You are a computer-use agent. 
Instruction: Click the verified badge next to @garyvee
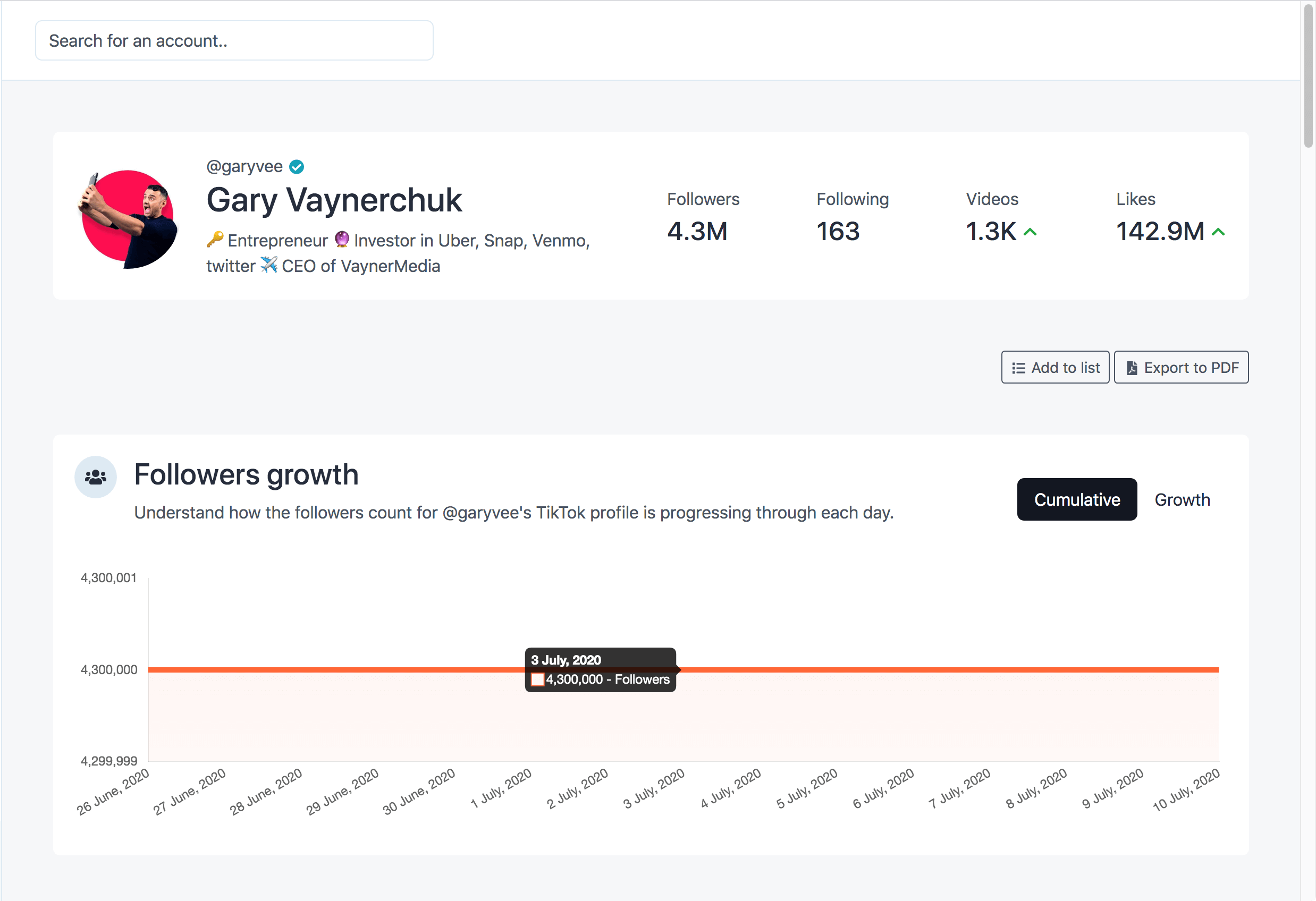(297, 166)
